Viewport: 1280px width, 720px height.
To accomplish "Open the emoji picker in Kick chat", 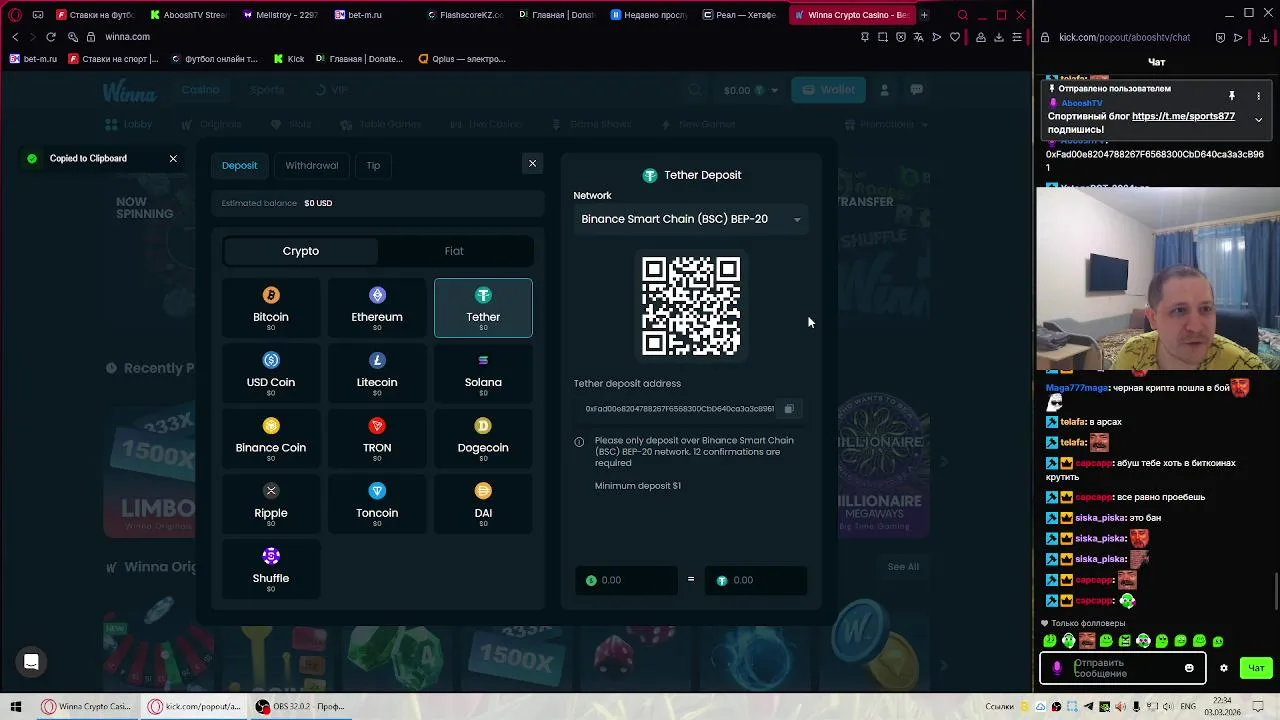I will (1189, 668).
